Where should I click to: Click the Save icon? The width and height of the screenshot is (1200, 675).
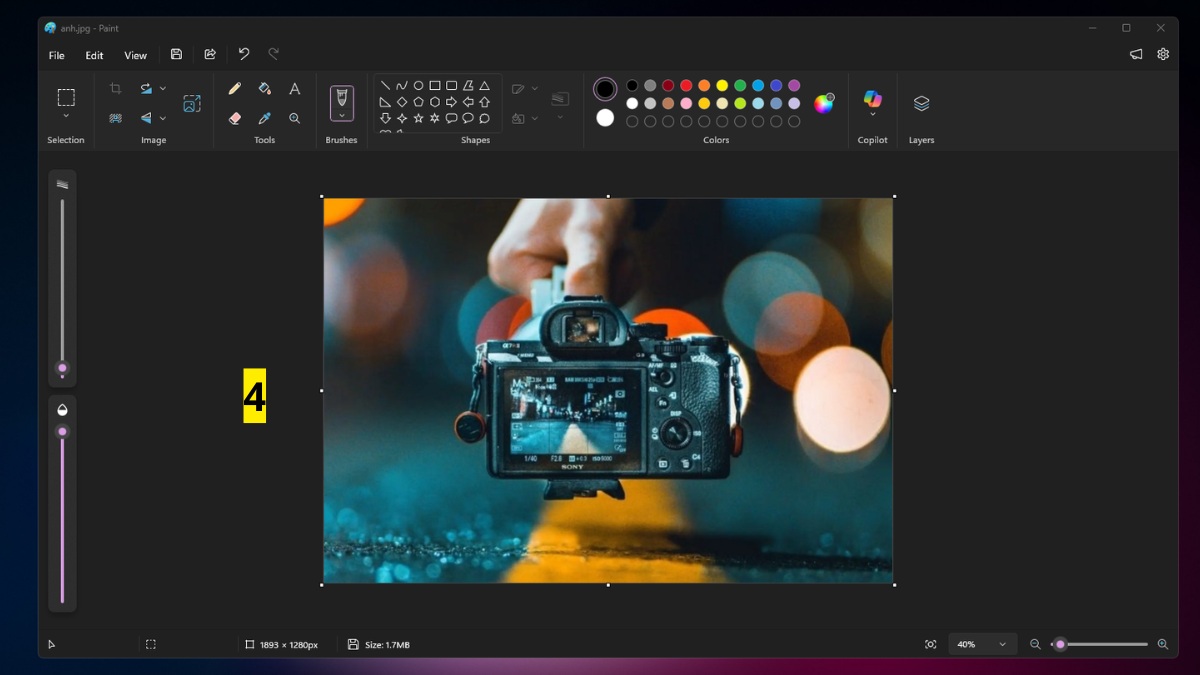coord(176,54)
